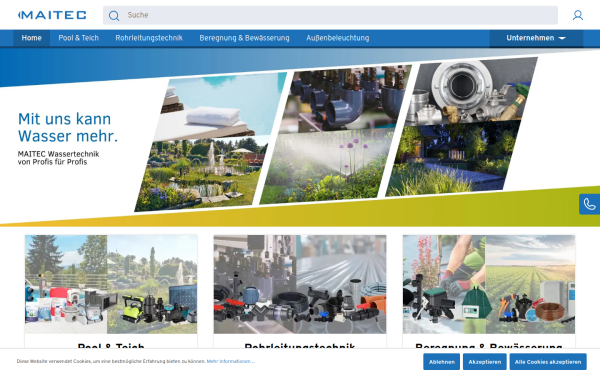Click the search magnifier icon
Viewport: 600px width, 375px height.
point(114,15)
